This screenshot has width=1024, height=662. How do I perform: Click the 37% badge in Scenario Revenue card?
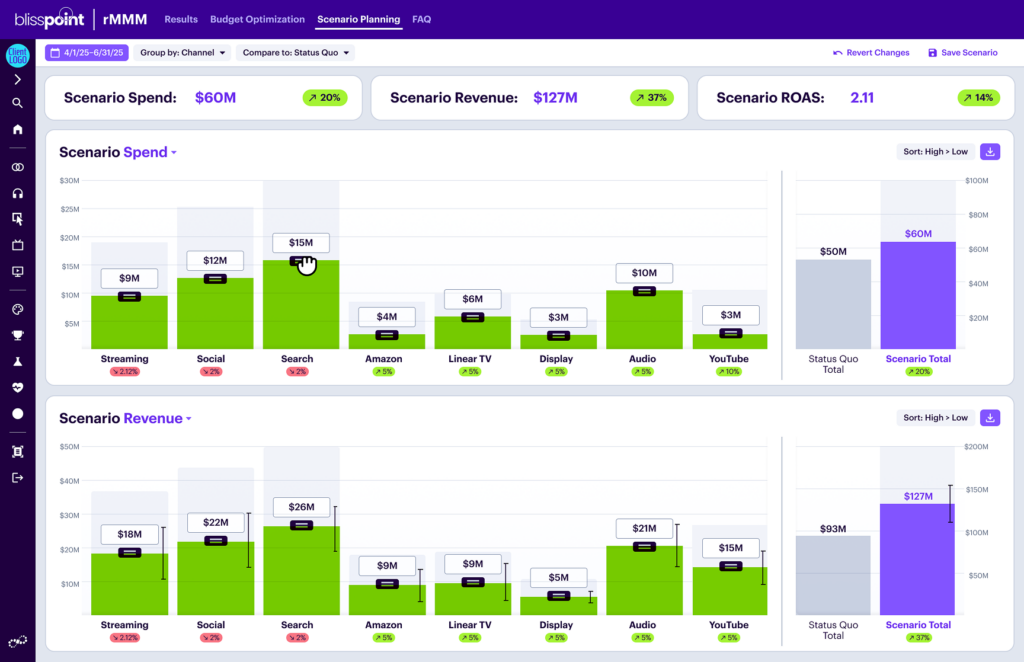pos(652,98)
